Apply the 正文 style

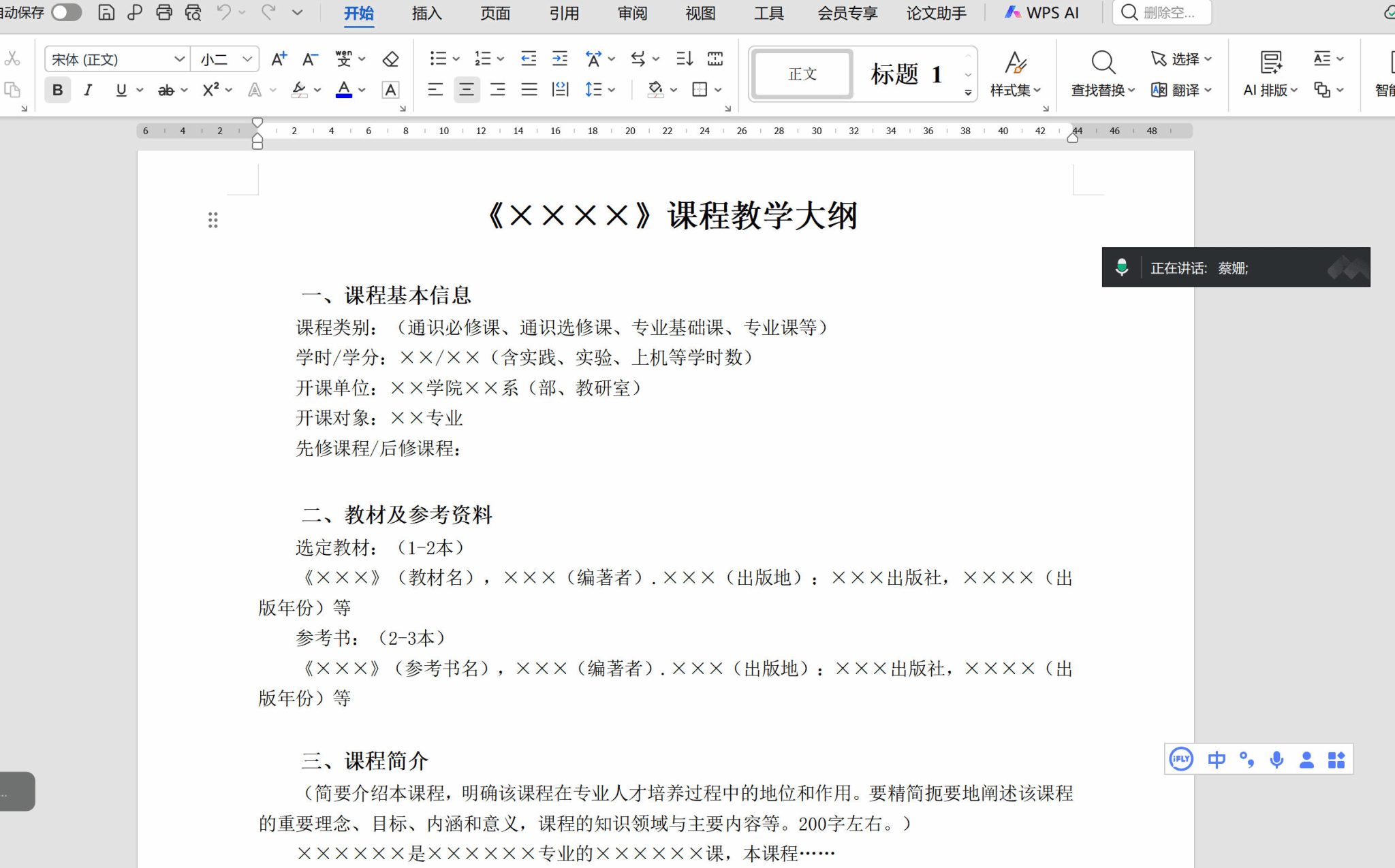[802, 74]
